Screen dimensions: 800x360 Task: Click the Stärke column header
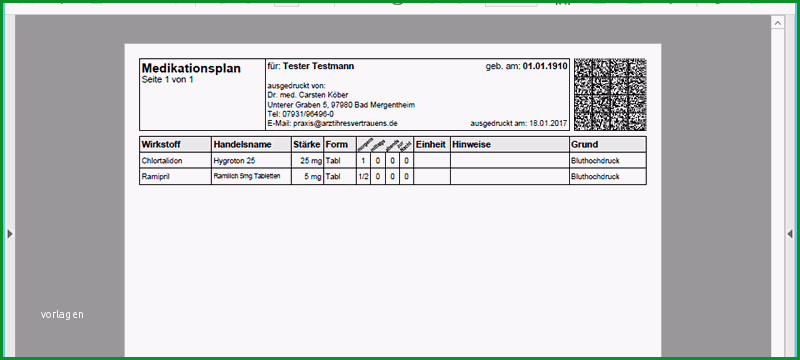tap(307, 144)
